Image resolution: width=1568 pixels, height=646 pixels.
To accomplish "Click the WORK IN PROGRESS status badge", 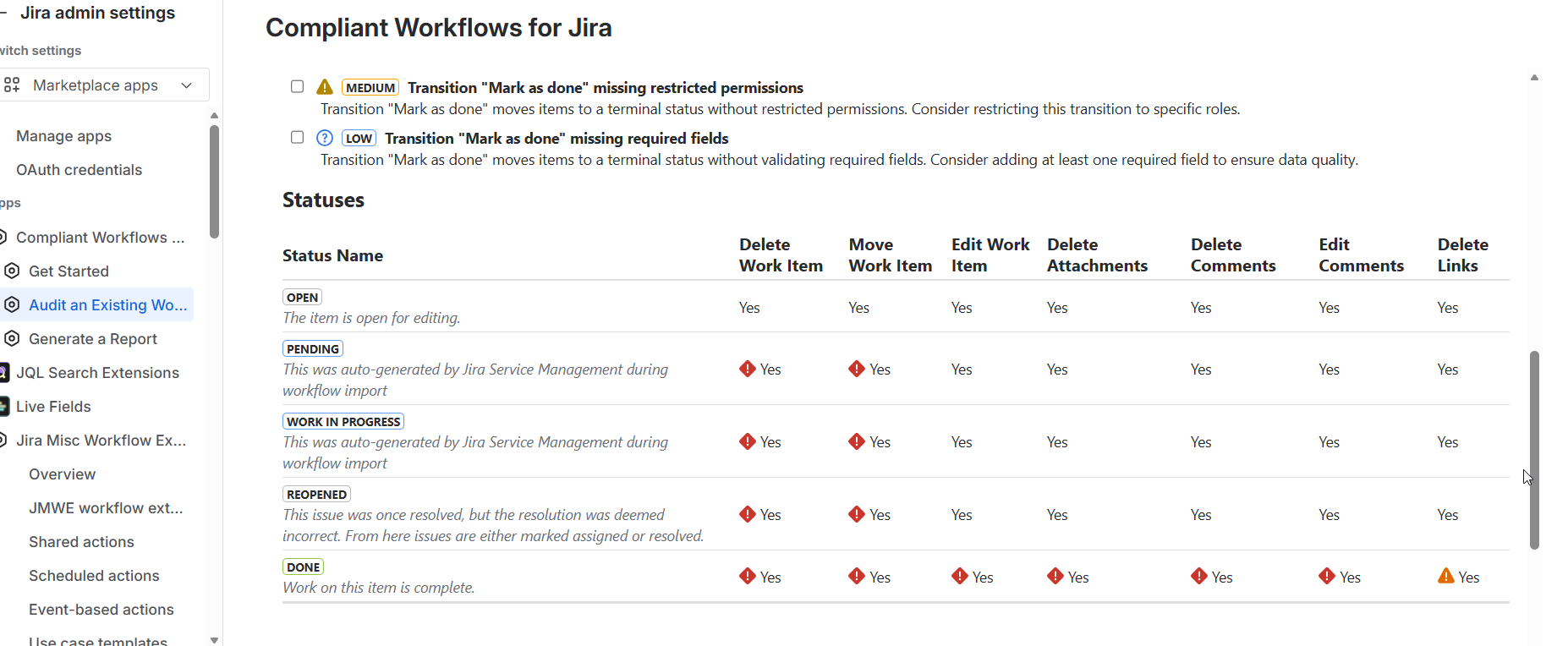I will (x=343, y=421).
